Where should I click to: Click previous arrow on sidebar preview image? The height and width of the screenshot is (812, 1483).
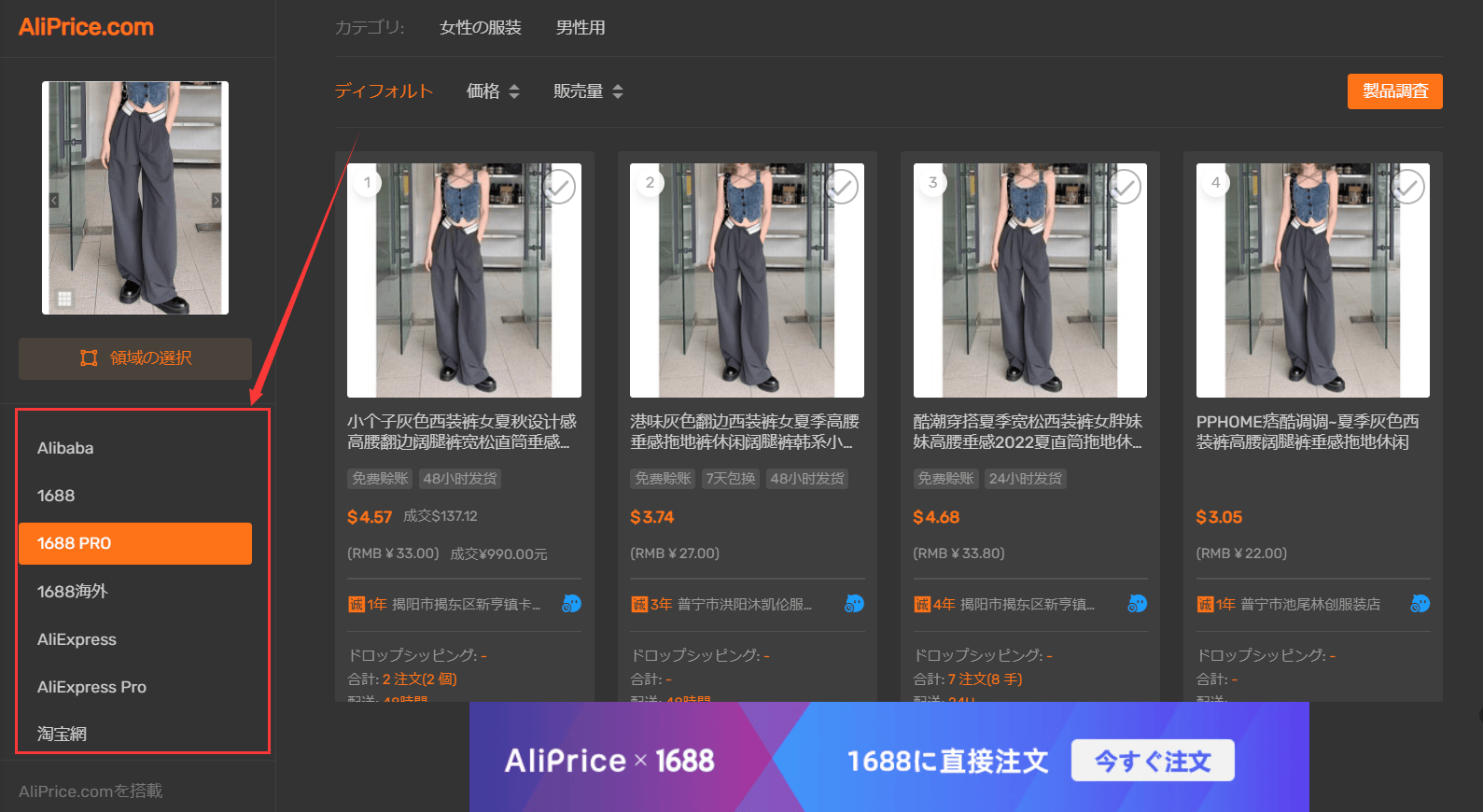[x=53, y=201]
